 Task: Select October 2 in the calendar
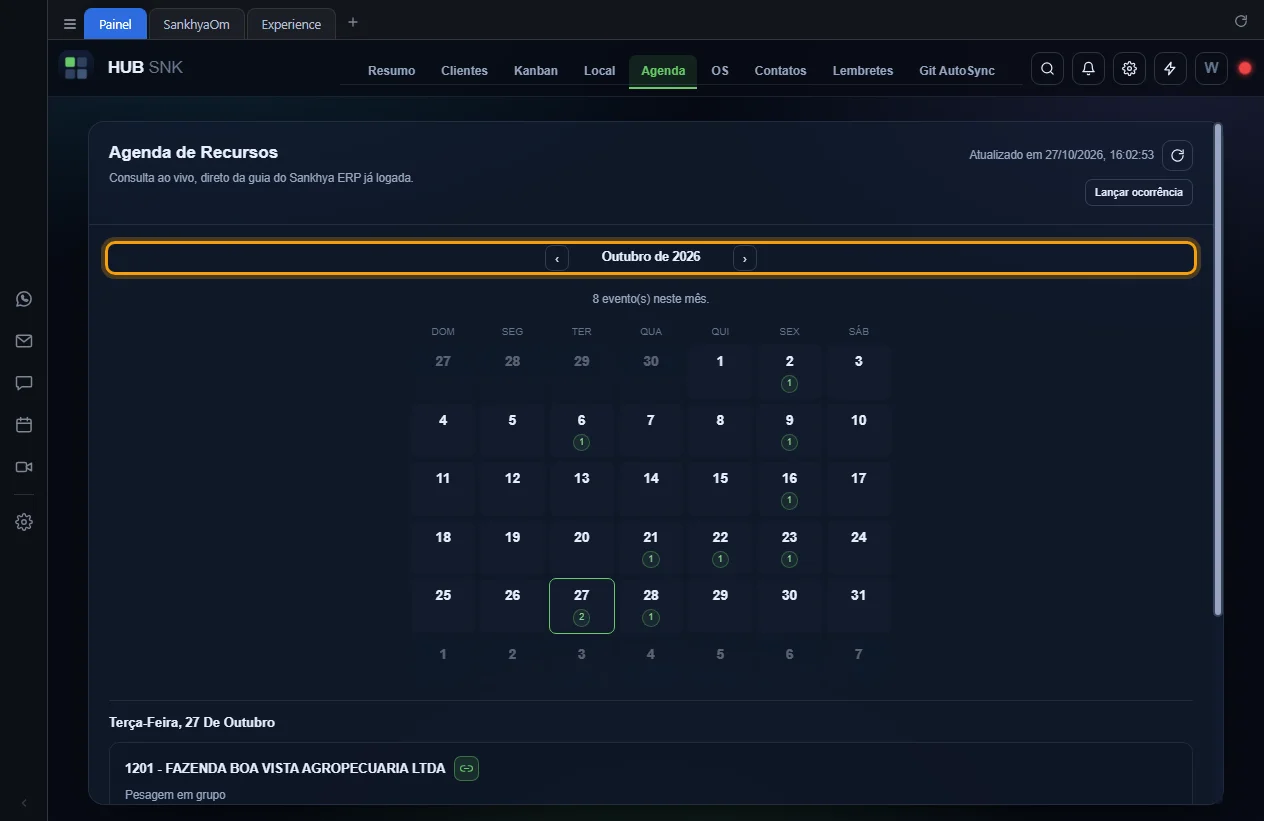pos(789,371)
